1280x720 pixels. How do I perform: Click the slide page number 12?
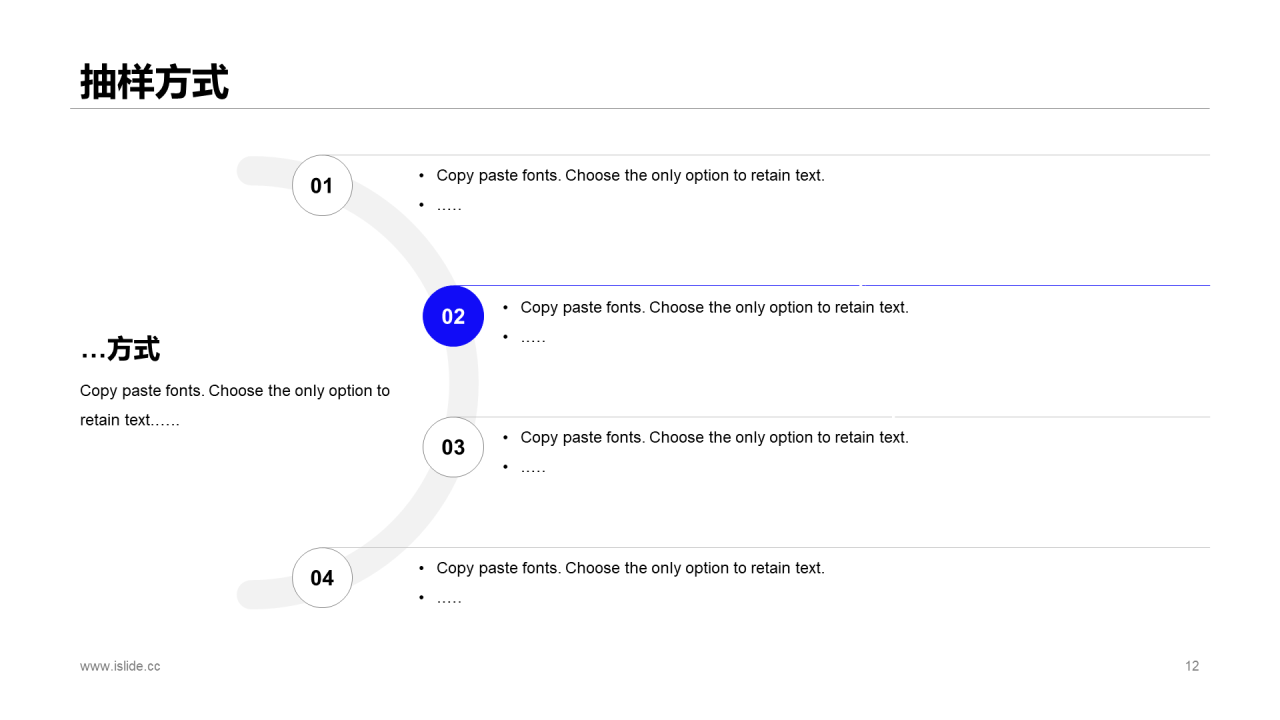click(1192, 666)
